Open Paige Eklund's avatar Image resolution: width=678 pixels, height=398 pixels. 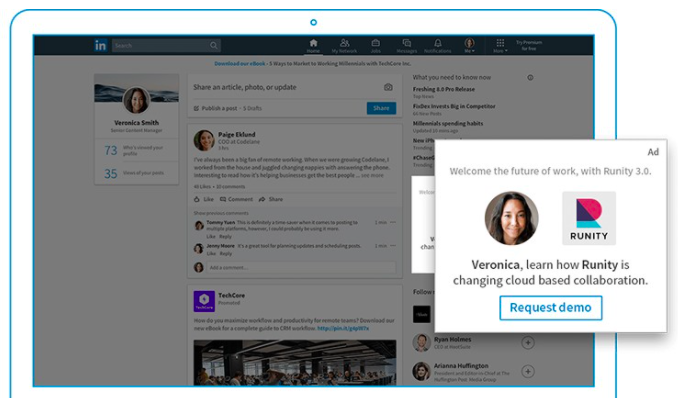pos(204,141)
